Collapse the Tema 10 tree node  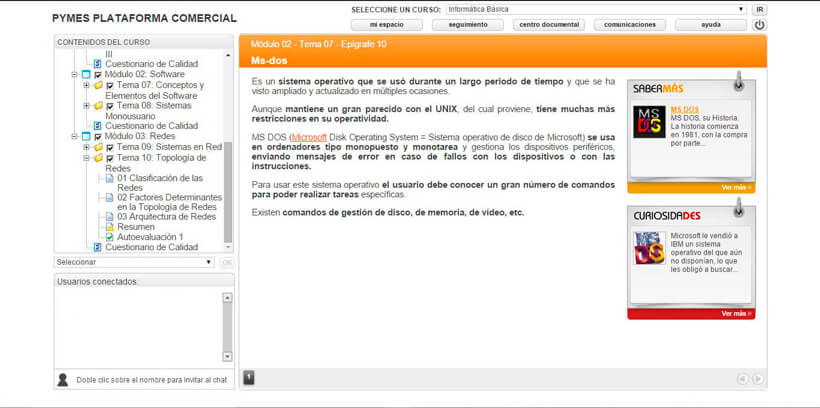click(87, 157)
